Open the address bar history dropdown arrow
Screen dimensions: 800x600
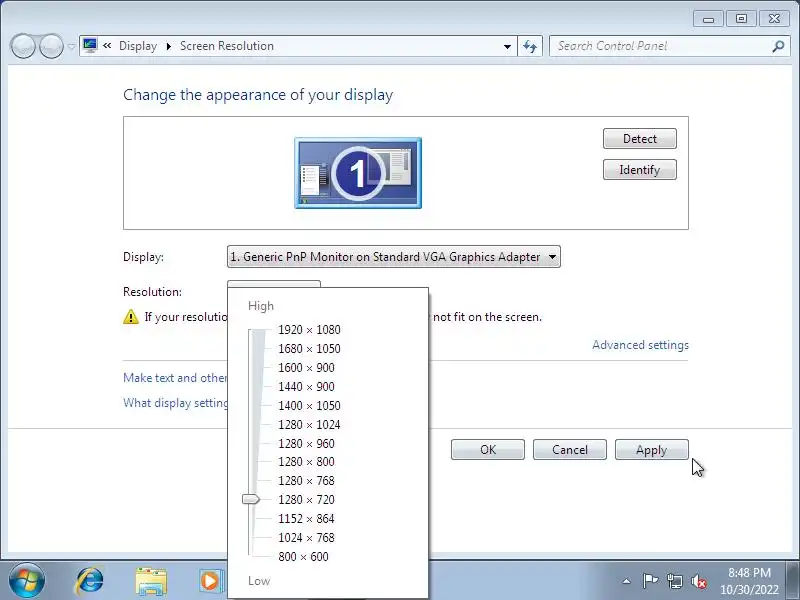point(507,46)
